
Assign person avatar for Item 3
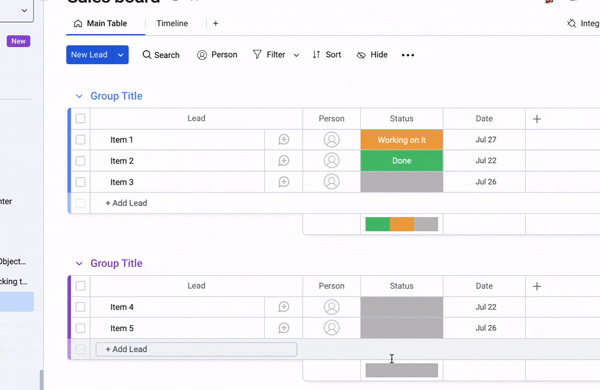332,181
